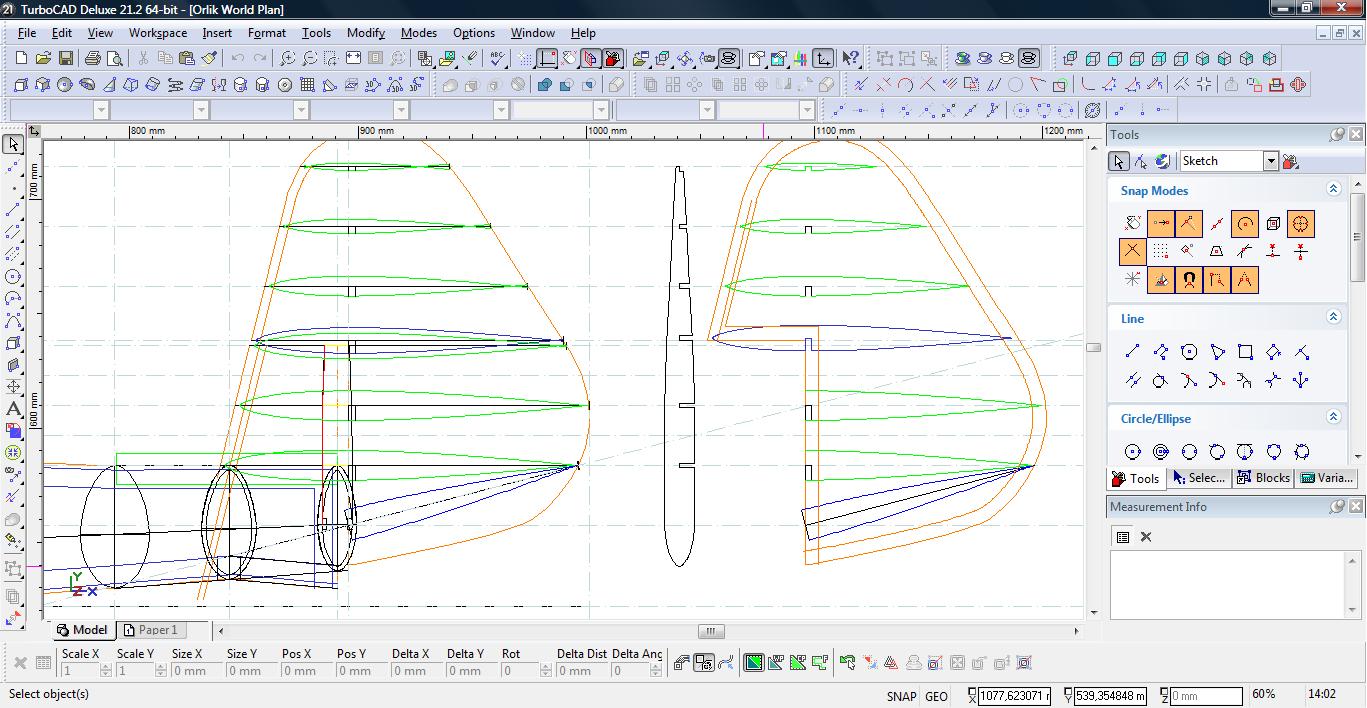Select the Text tool in left toolbar
1367x708 pixels.
pyautogui.click(x=13, y=408)
